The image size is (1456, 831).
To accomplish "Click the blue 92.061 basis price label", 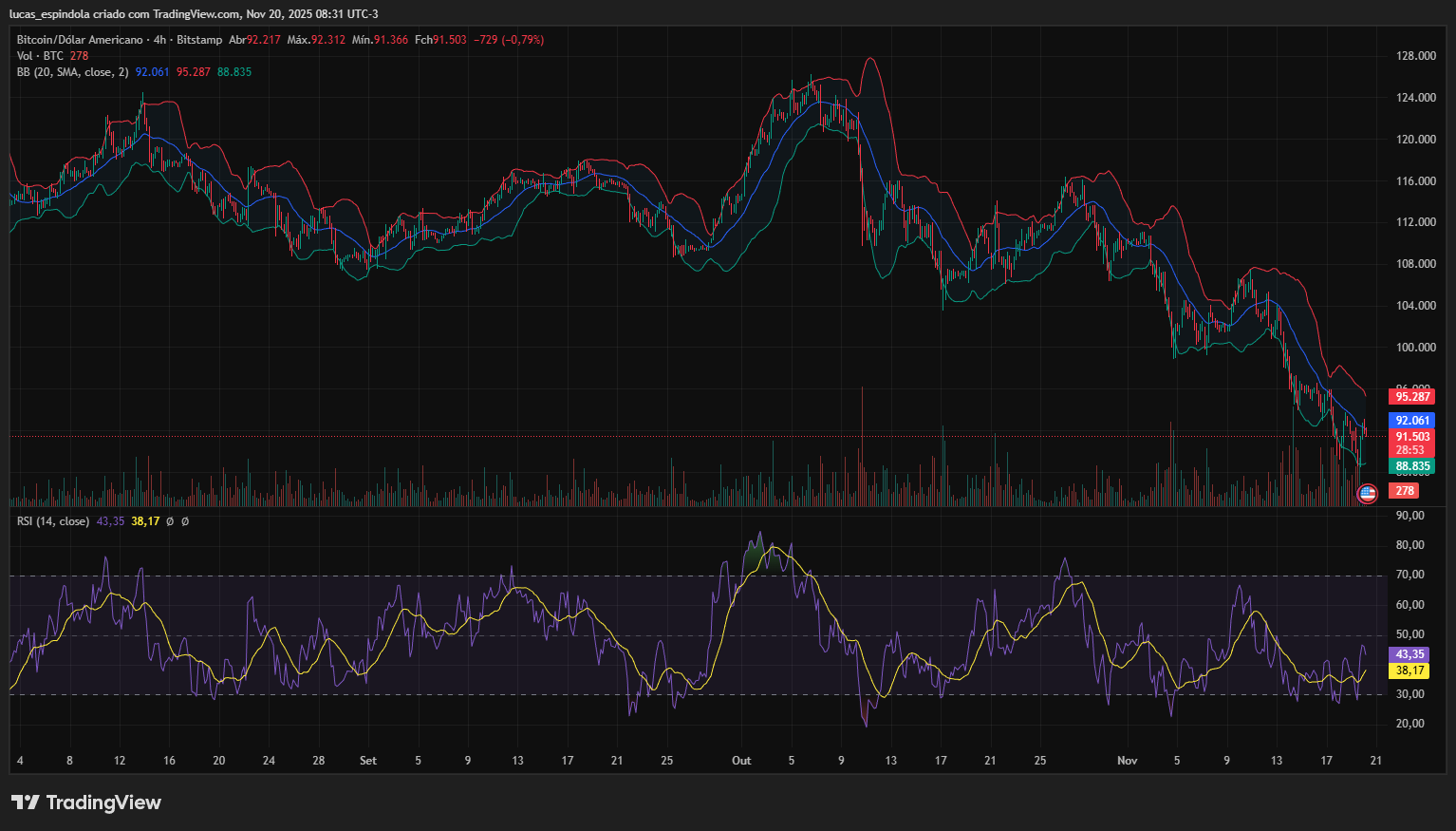I will (x=1411, y=421).
